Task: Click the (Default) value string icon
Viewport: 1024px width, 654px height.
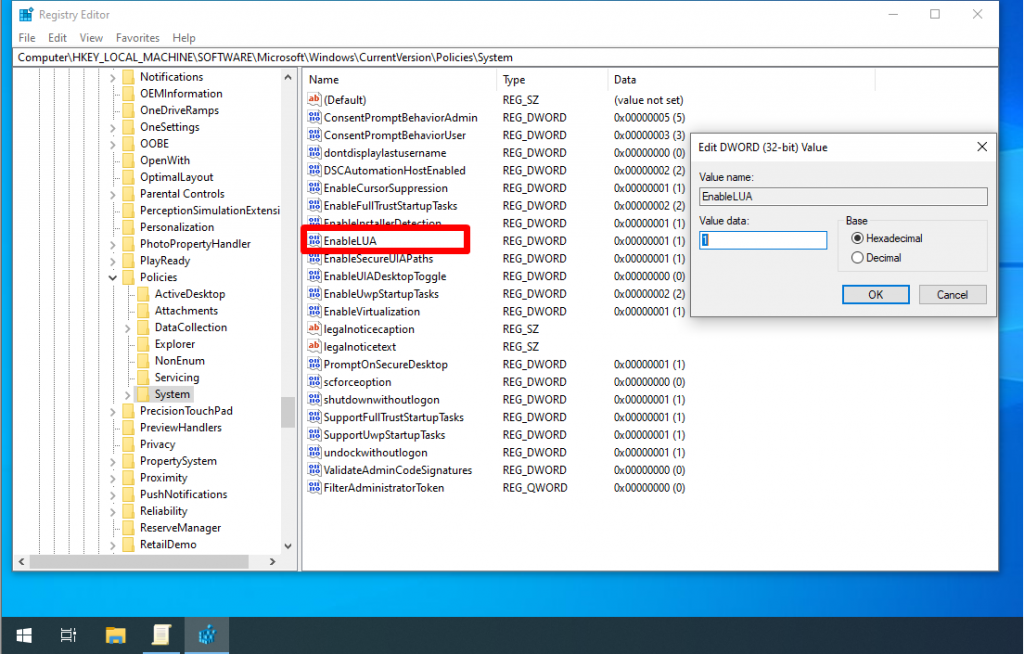Action: [314, 100]
